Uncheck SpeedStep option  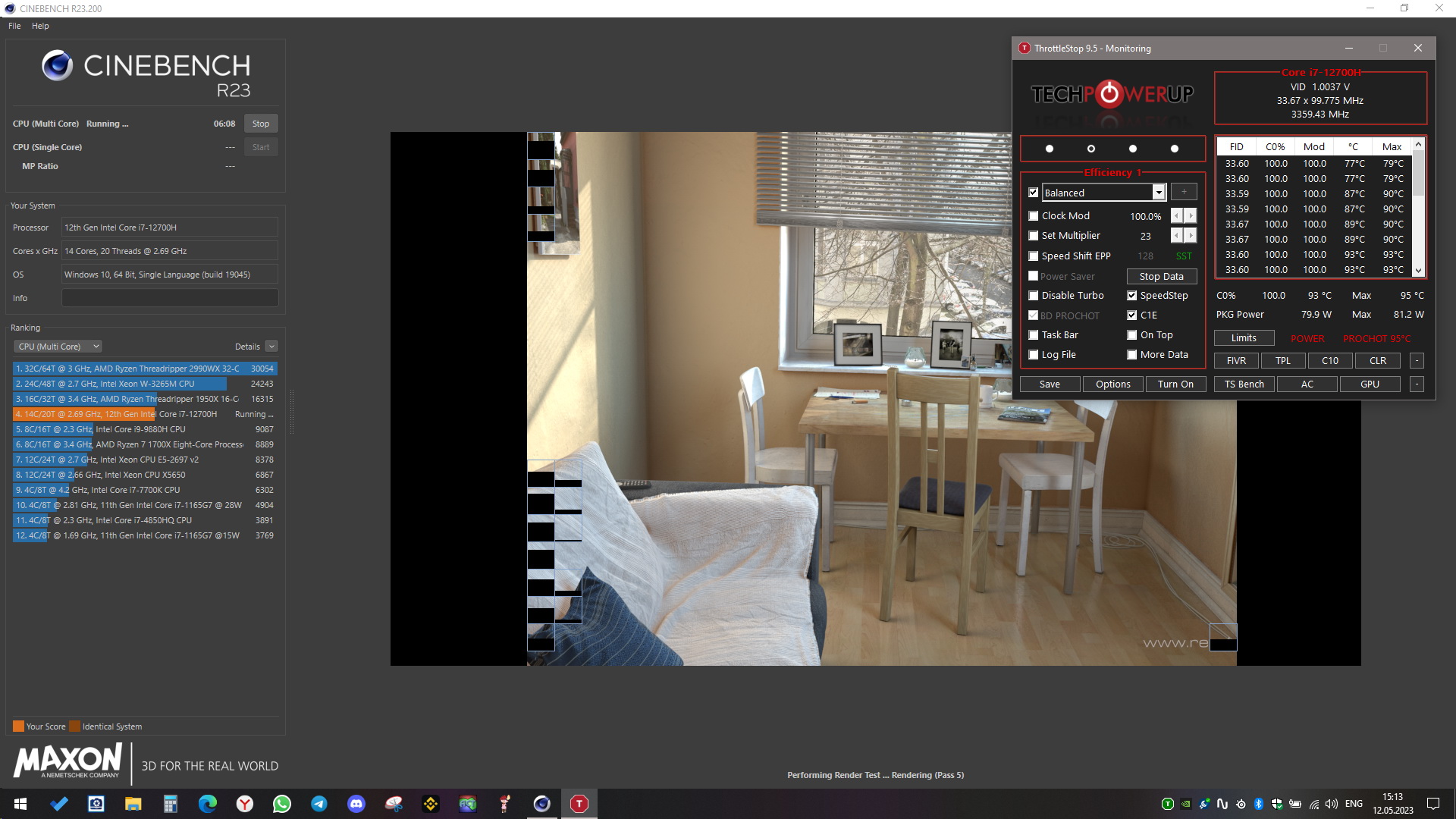(x=1131, y=296)
